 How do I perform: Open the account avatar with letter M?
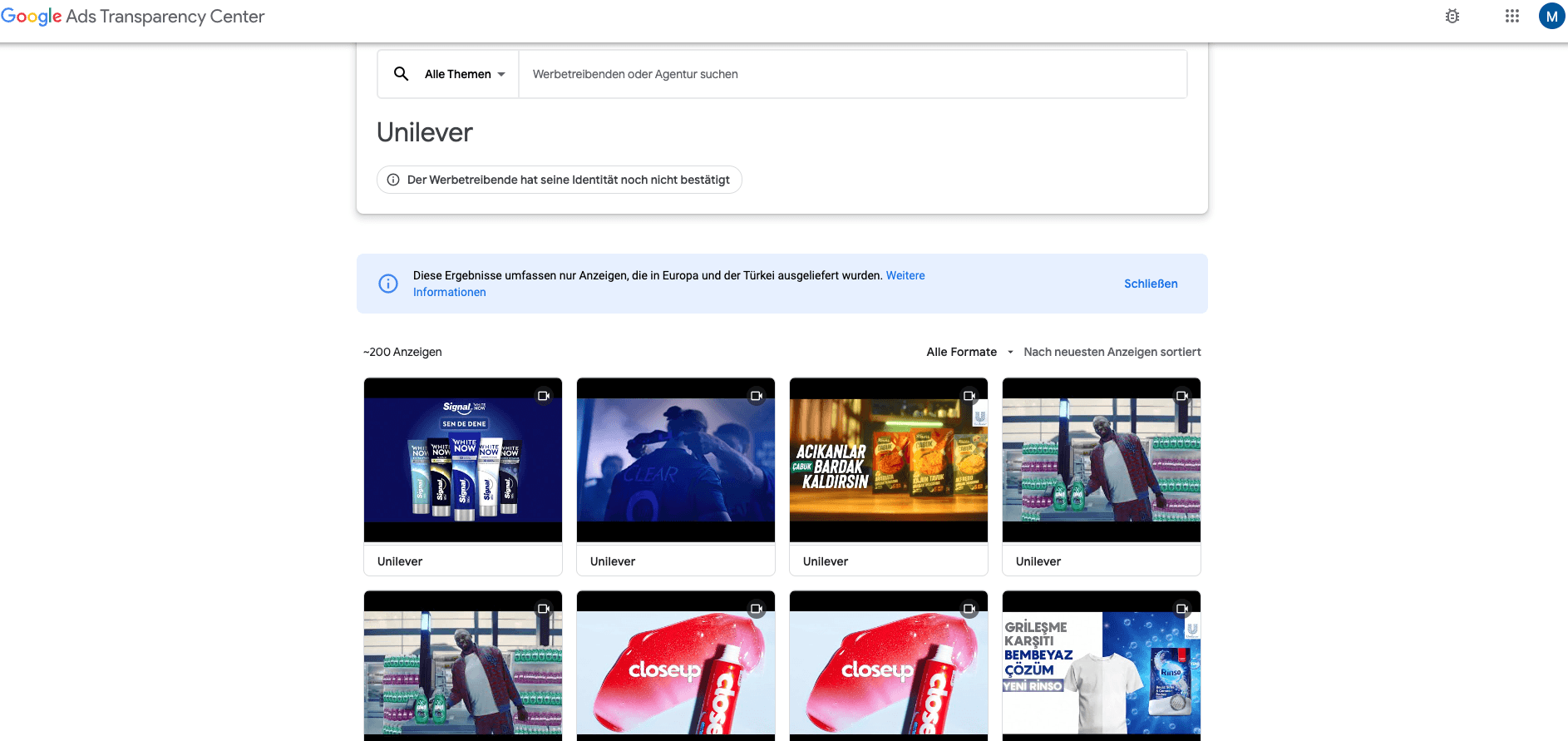(x=1551, y=16)
